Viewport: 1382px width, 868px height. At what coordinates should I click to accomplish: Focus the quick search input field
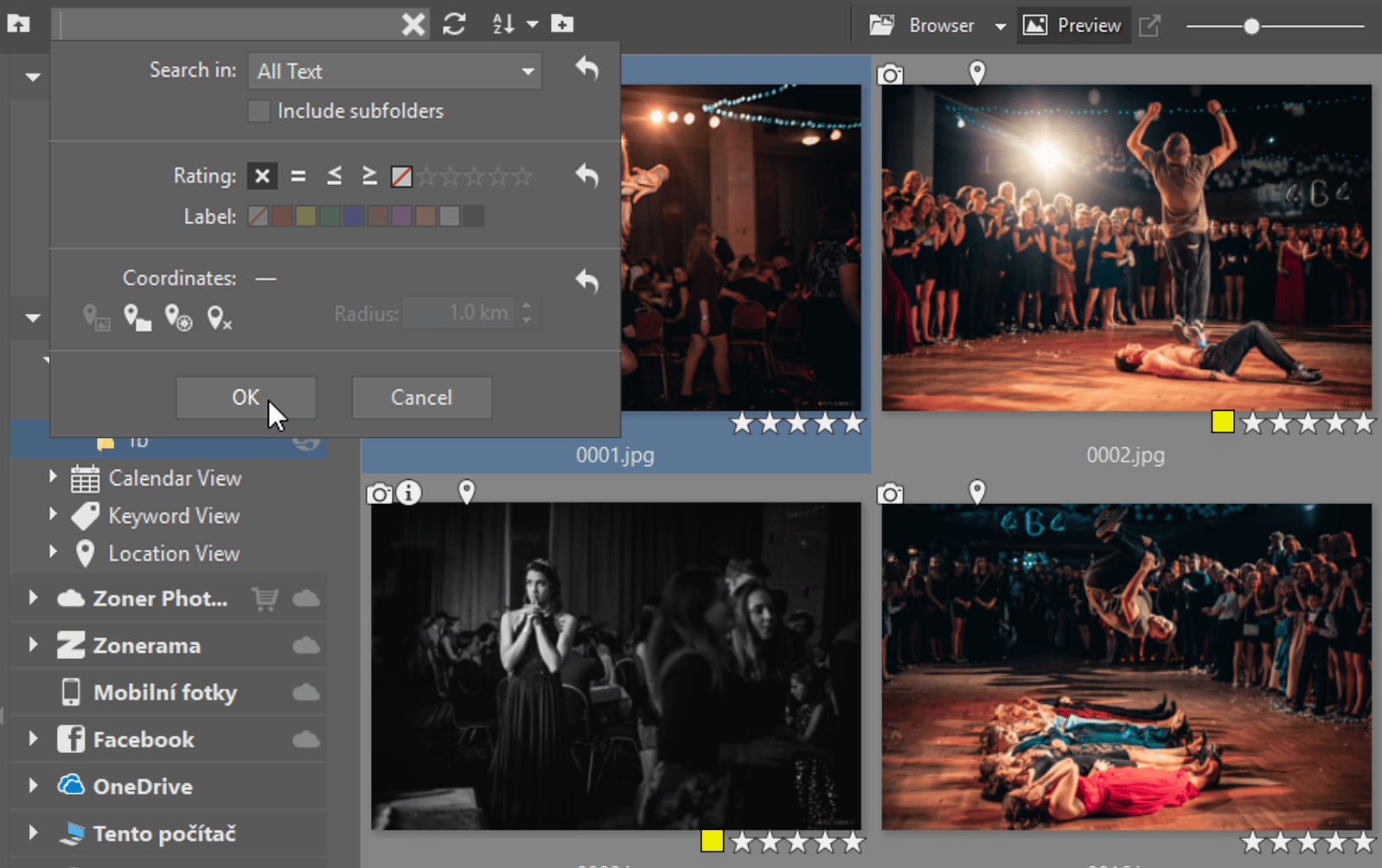[229, 24]
